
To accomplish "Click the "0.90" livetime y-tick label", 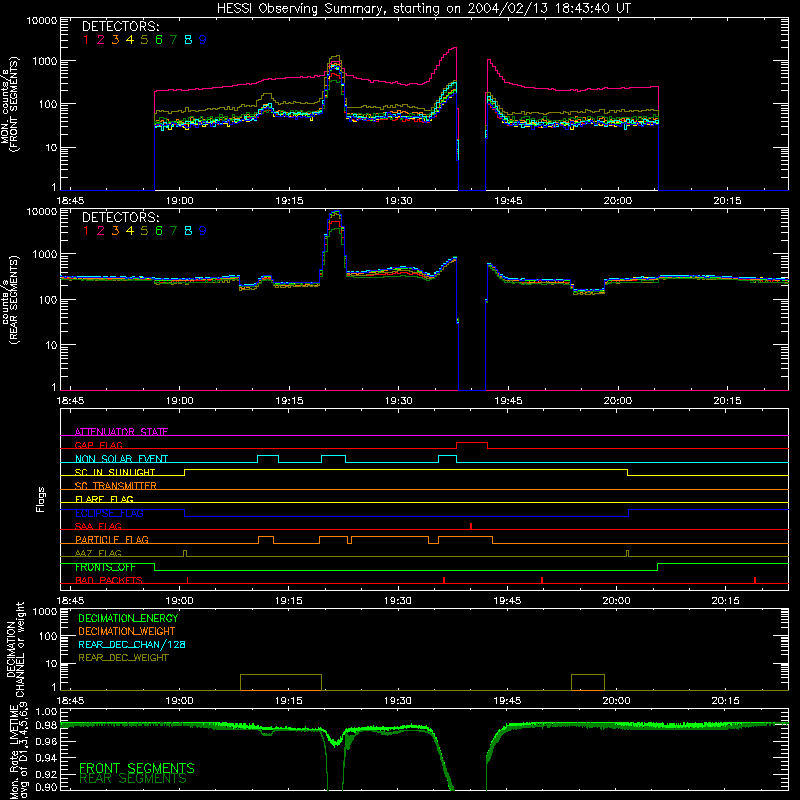I will point(46,787).
